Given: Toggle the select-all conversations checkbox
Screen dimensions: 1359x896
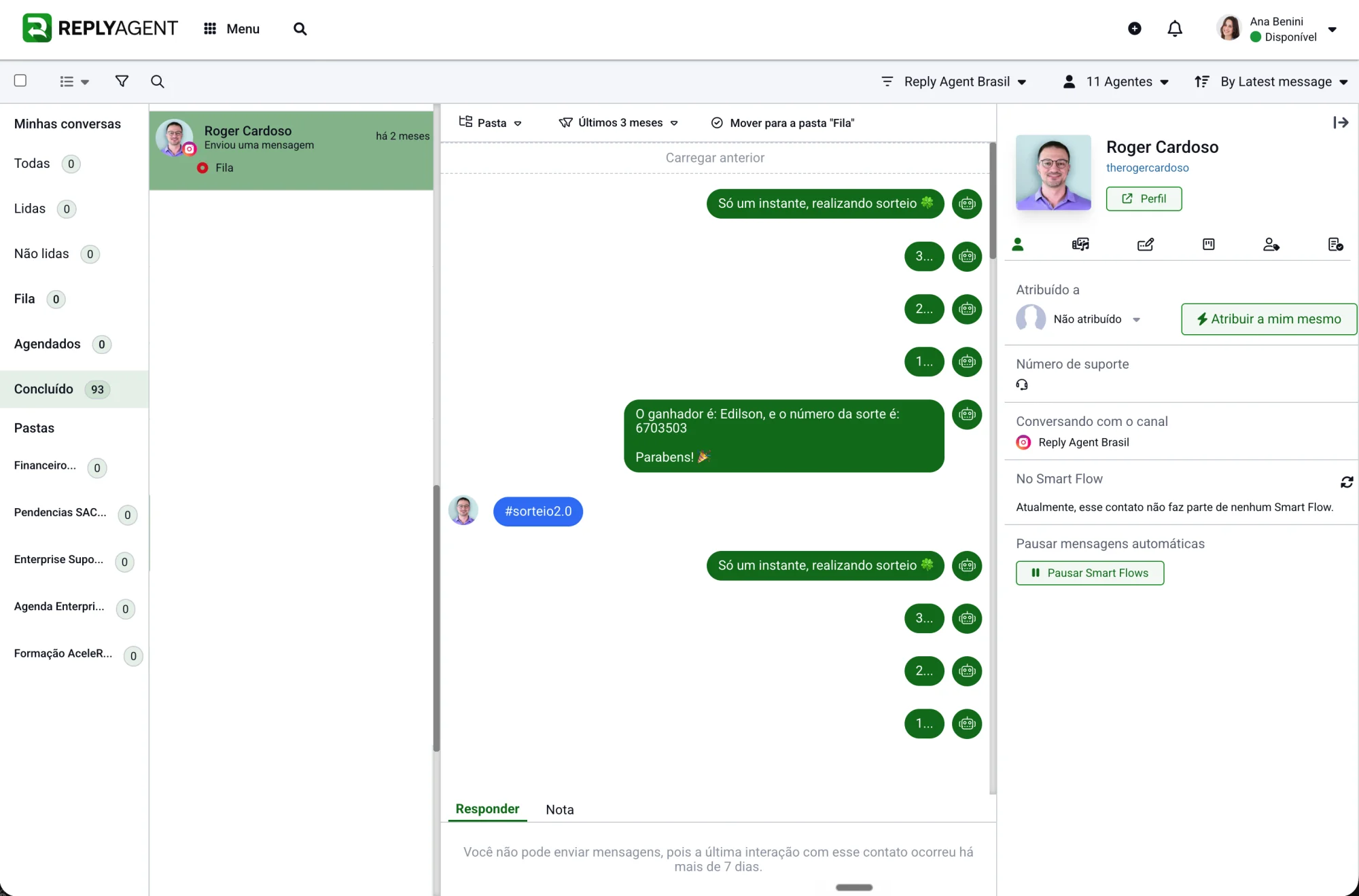Looking at the screenshot, I should [x=20, y=81].
